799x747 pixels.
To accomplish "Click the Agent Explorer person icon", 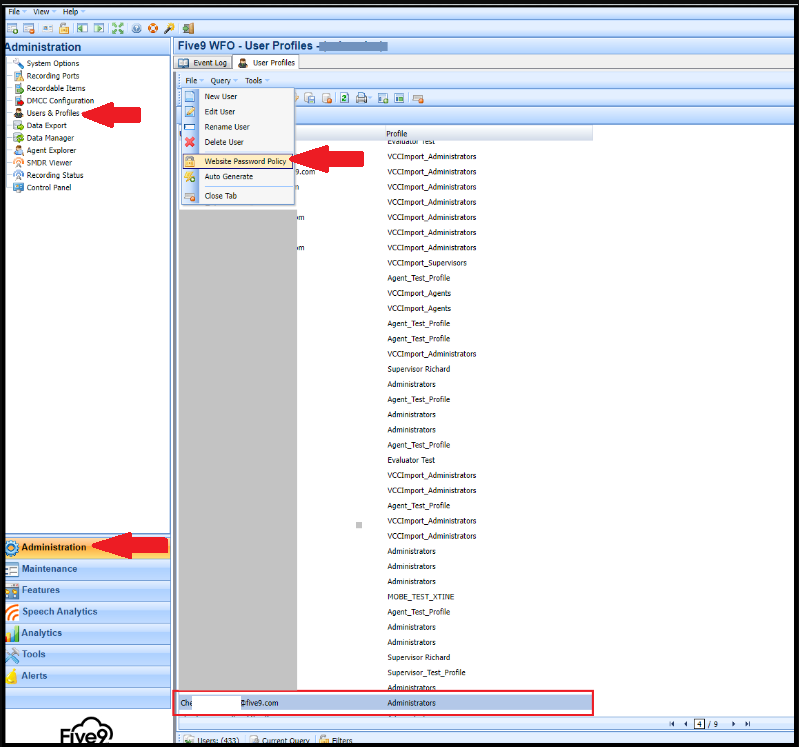I will [18, 150].
